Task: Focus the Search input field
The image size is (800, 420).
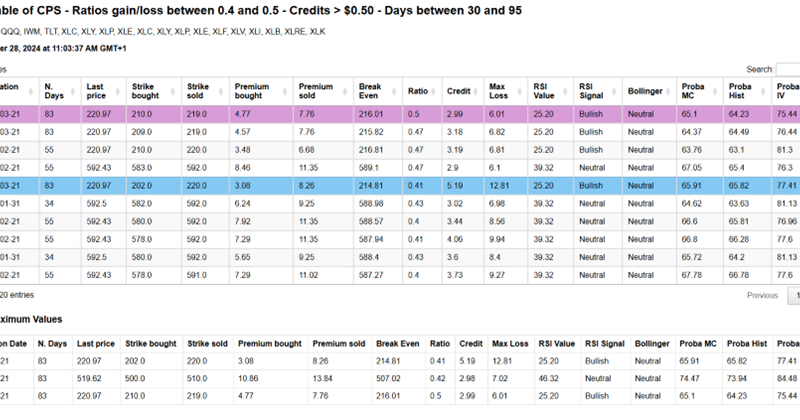Action: (788, 69)
